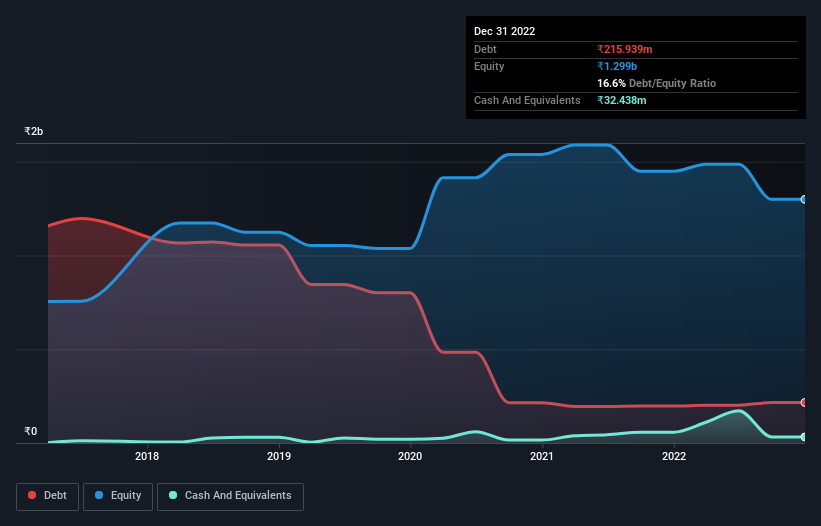Click the Dec 31 2022 tooltip date

[x=504, y=31]
